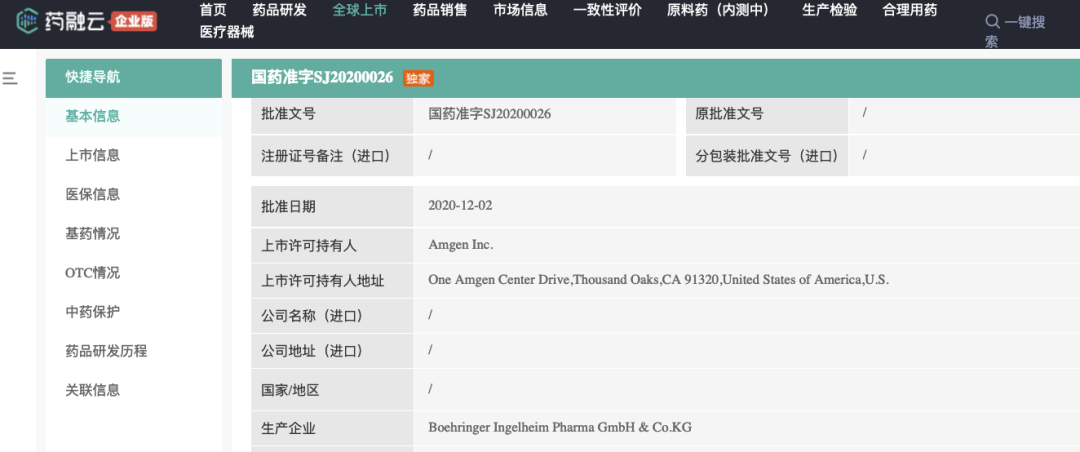This screenshot has width=1080, height=452.
Task: Select 中药保护 in quick navigation
Action: 92,311
